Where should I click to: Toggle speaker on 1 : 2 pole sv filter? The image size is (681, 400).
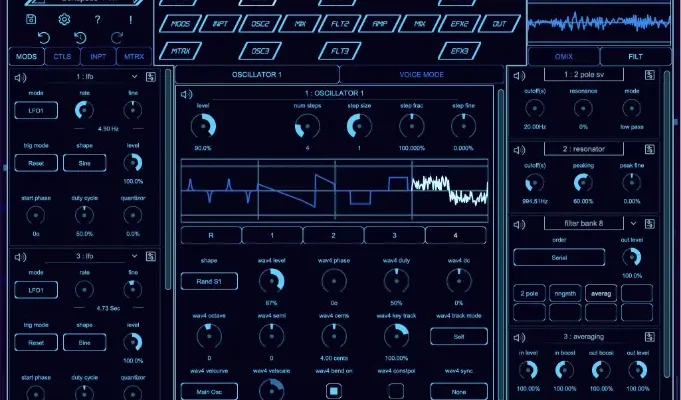[521, 75]
